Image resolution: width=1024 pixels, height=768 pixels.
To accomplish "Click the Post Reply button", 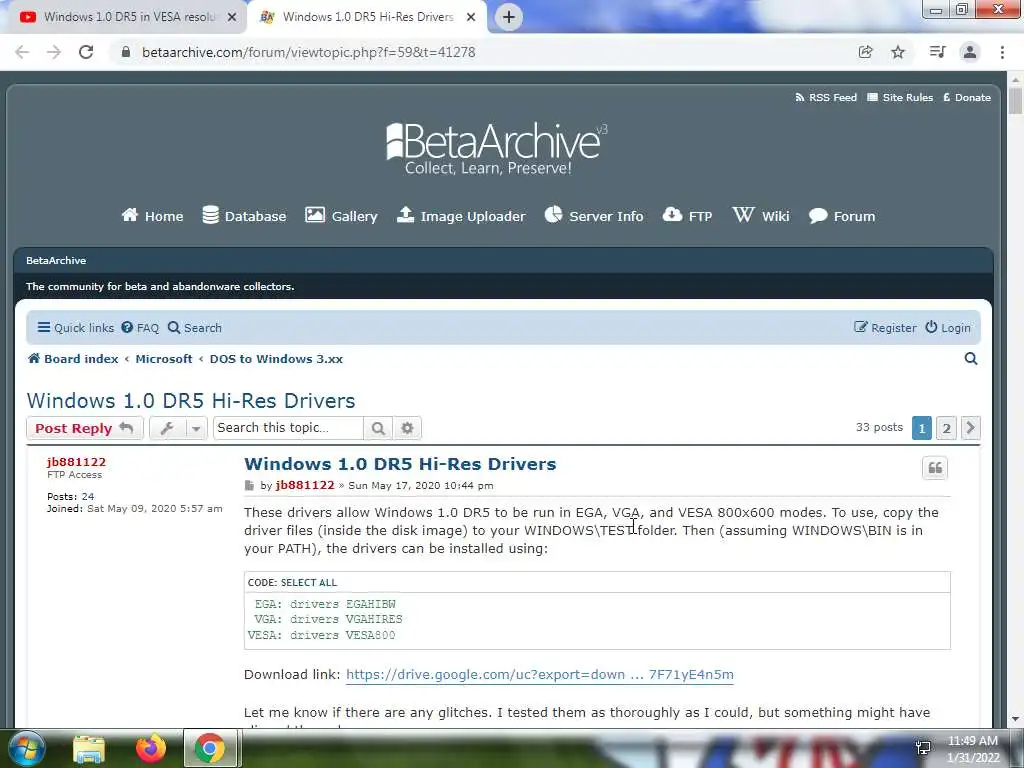I will (85, 428).
